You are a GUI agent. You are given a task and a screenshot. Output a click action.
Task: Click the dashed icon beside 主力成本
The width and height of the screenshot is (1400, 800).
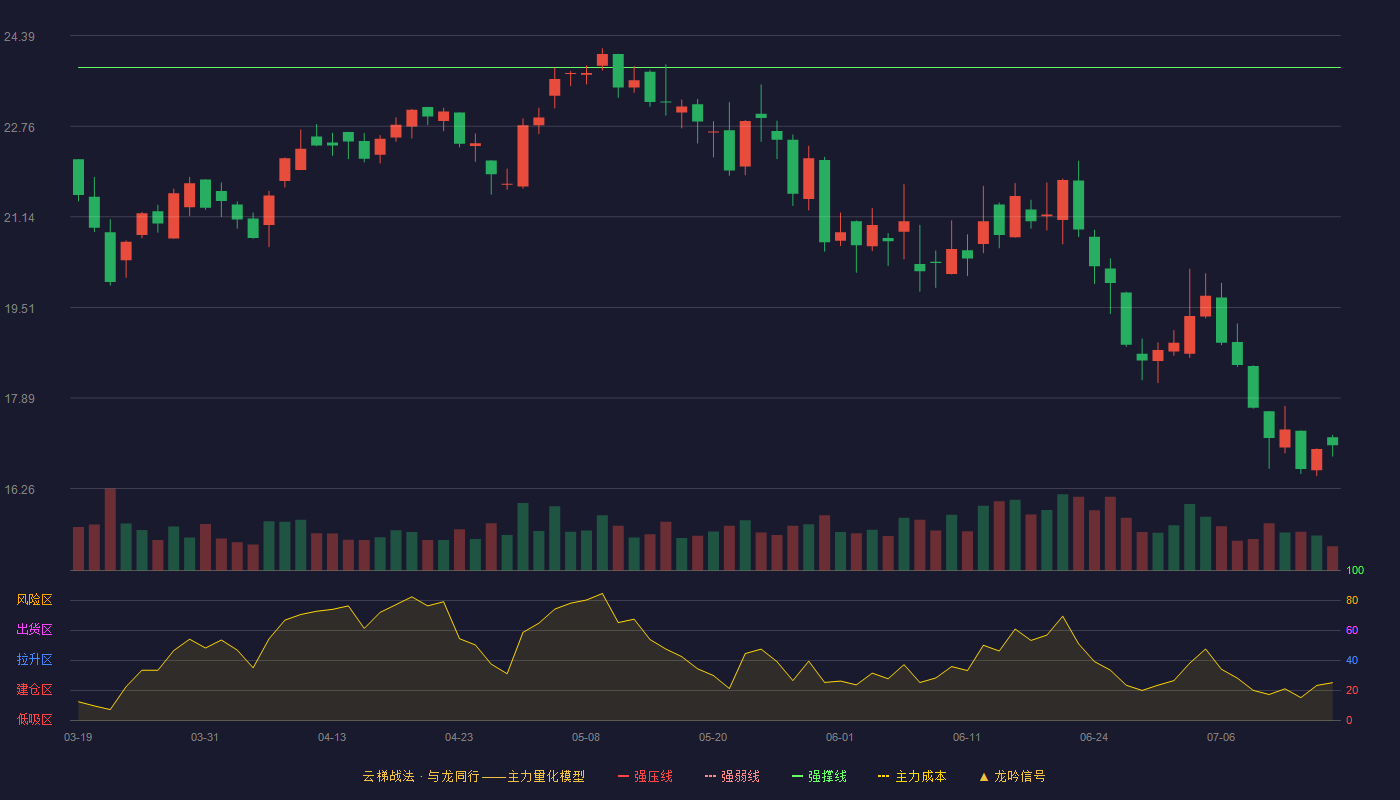883,776
